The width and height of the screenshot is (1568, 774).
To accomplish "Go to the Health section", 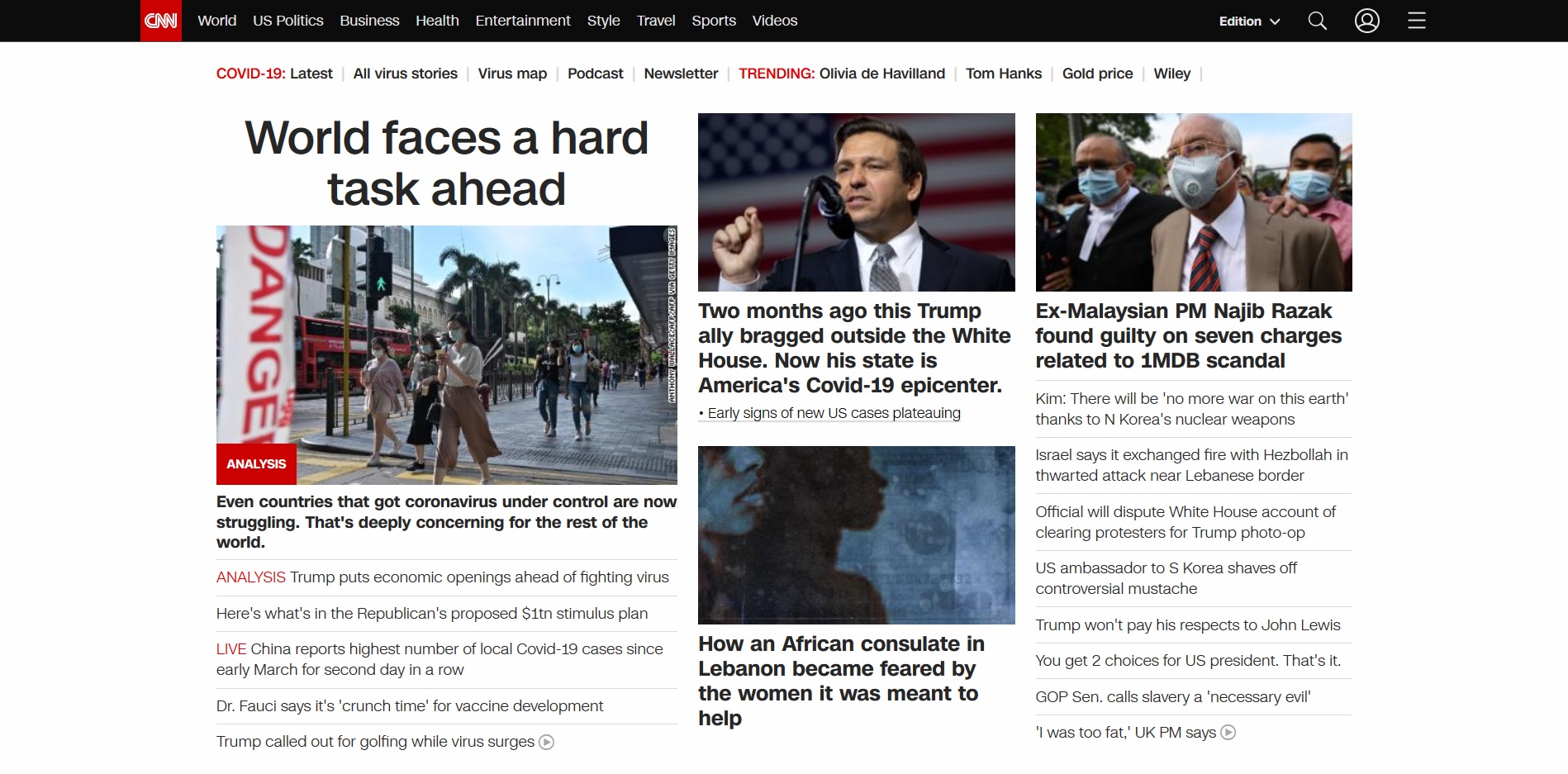I will pos(437,21).
